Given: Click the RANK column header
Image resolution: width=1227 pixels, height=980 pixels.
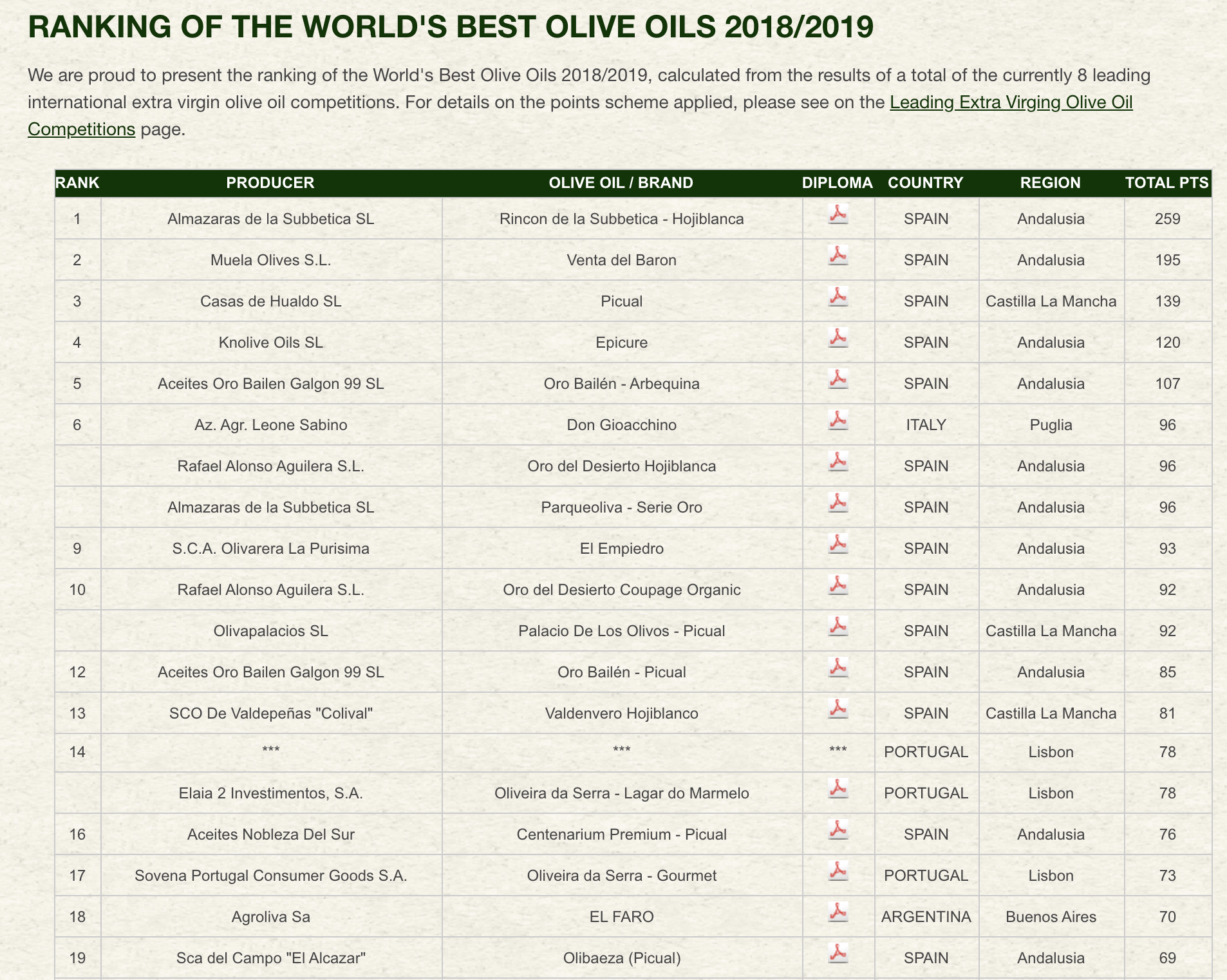Looking at the screenshot, I should [77, 183].
